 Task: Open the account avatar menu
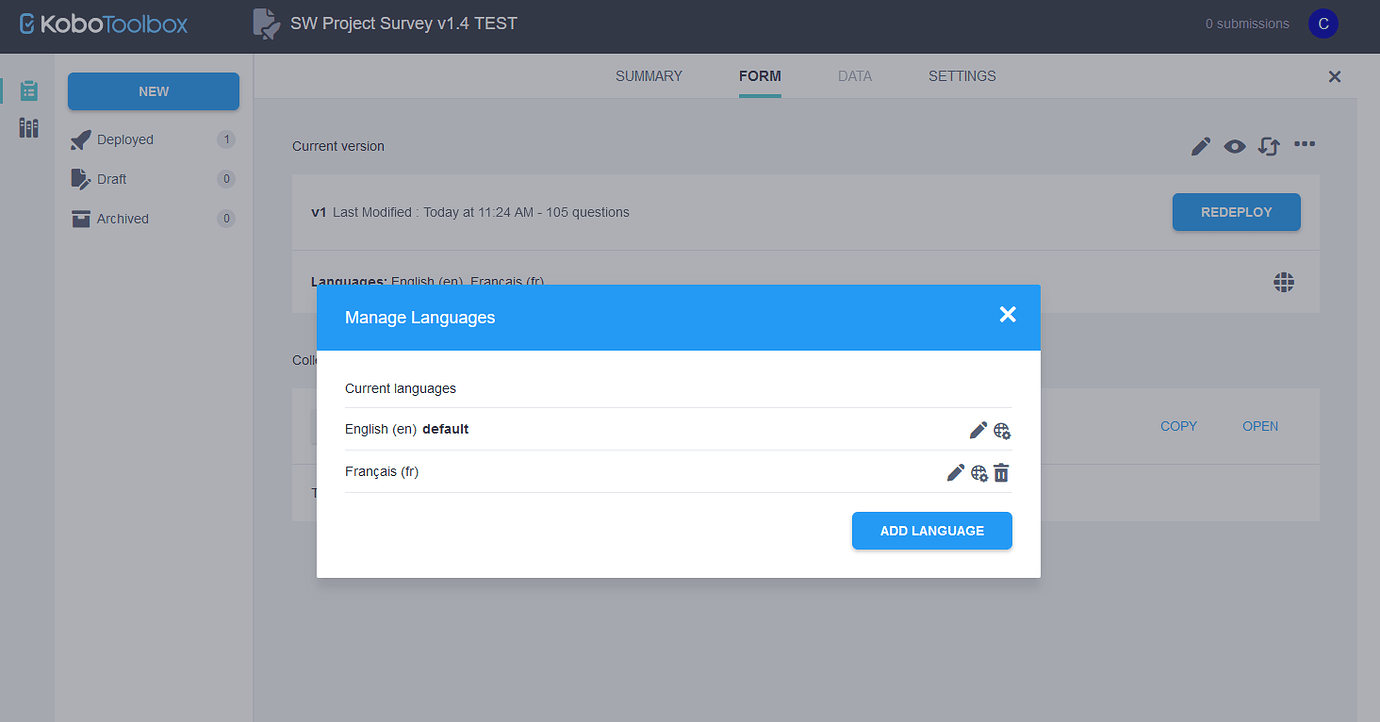[x=1323, y=22]
